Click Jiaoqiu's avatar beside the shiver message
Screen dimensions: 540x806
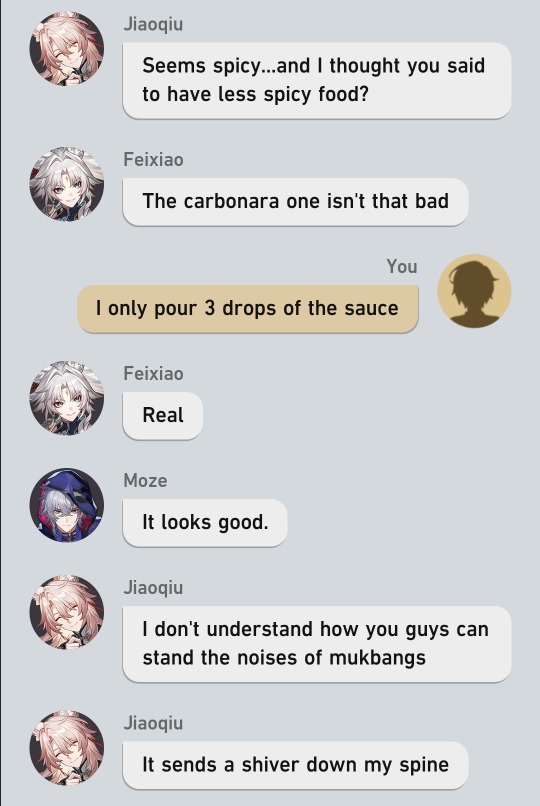[67, 748]
